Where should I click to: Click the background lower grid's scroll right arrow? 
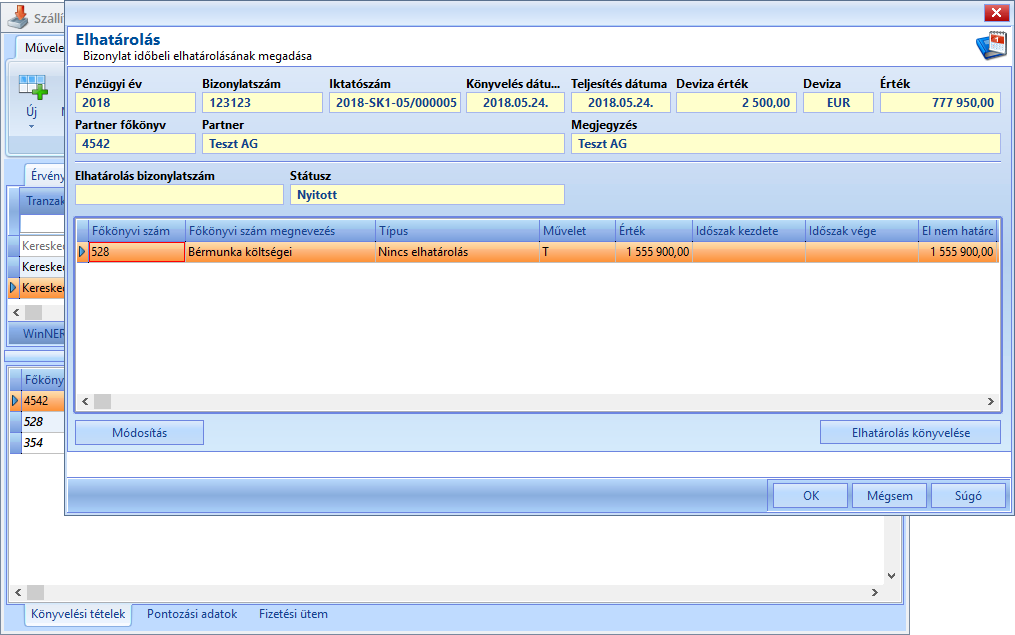pyautogui.click(x=875, y=592)
